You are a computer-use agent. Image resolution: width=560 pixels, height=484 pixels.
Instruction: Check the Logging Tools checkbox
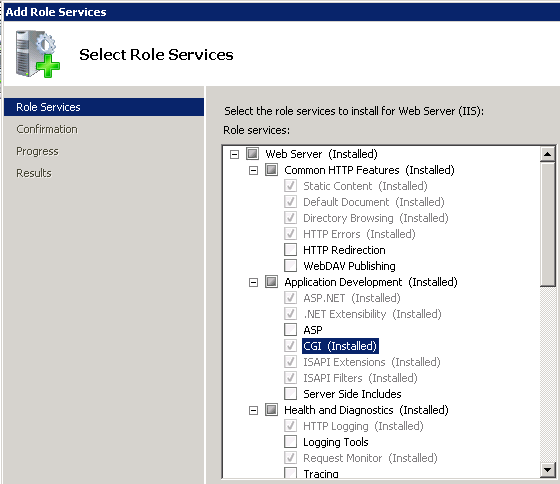290,442
